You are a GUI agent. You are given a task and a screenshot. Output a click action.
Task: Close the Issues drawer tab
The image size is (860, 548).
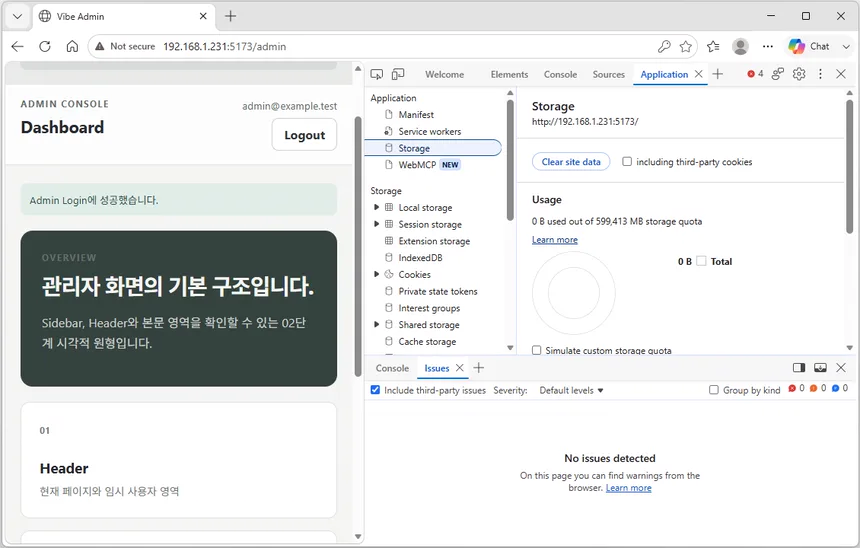tap(460, 368)
